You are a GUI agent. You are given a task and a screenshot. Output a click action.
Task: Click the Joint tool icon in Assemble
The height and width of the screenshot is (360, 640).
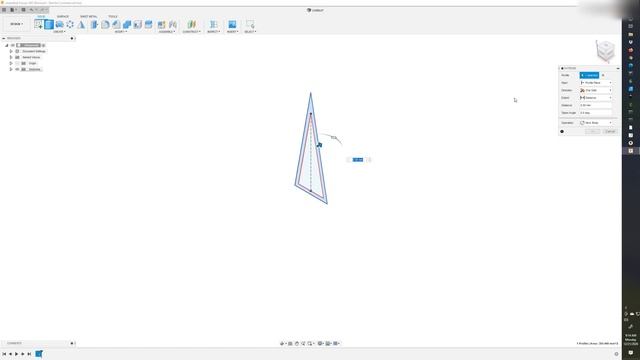pos(173,24)
